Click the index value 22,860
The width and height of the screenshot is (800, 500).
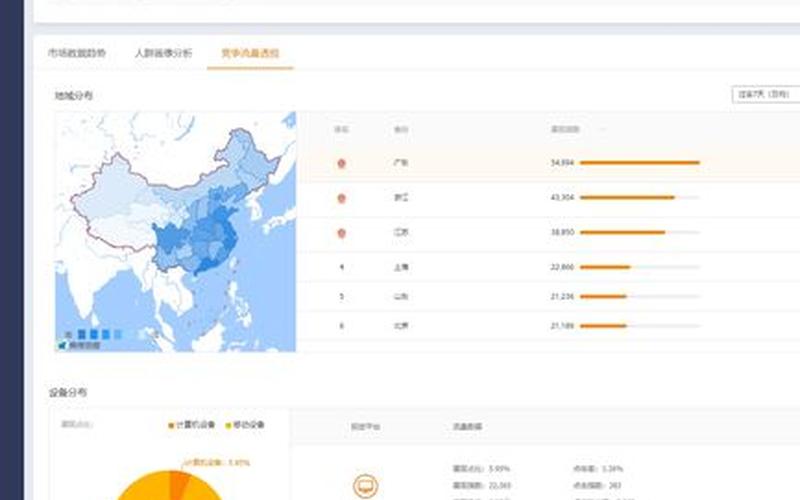coord(562,267)
